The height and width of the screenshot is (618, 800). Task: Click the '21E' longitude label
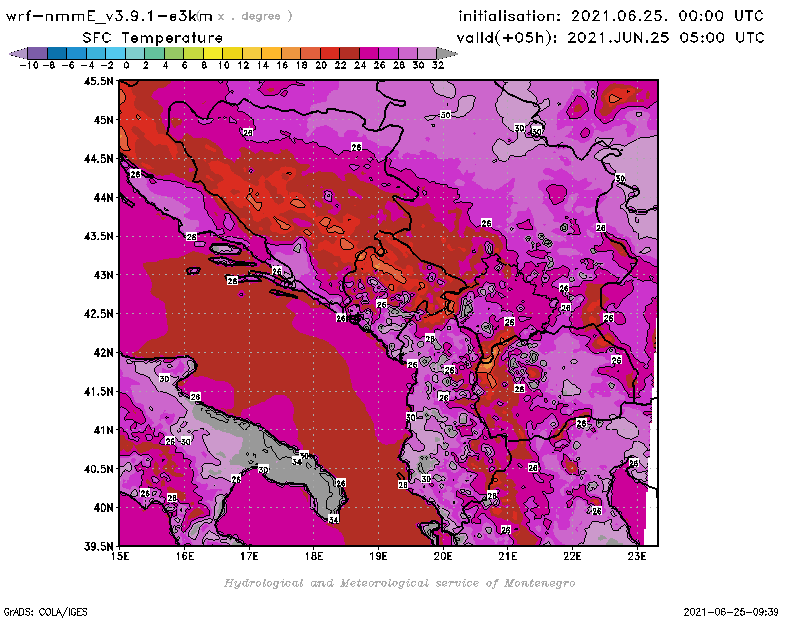pyautogui.click(x=508, y=556)
